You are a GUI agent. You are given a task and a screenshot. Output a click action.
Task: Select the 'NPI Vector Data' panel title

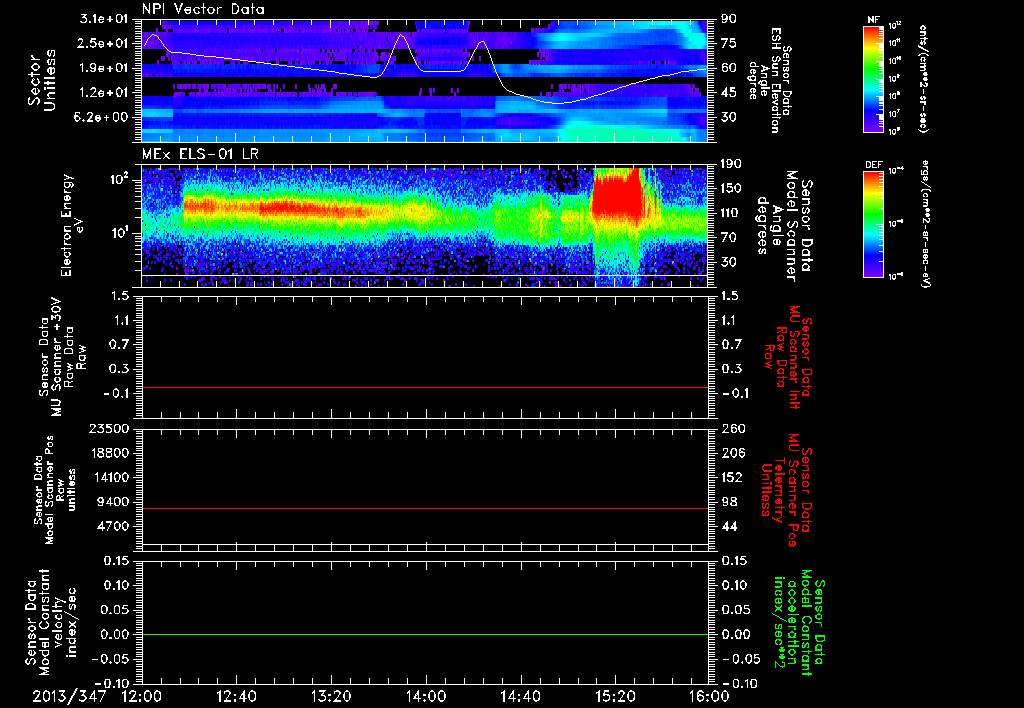pyautogui.click(x=203, y=9)
